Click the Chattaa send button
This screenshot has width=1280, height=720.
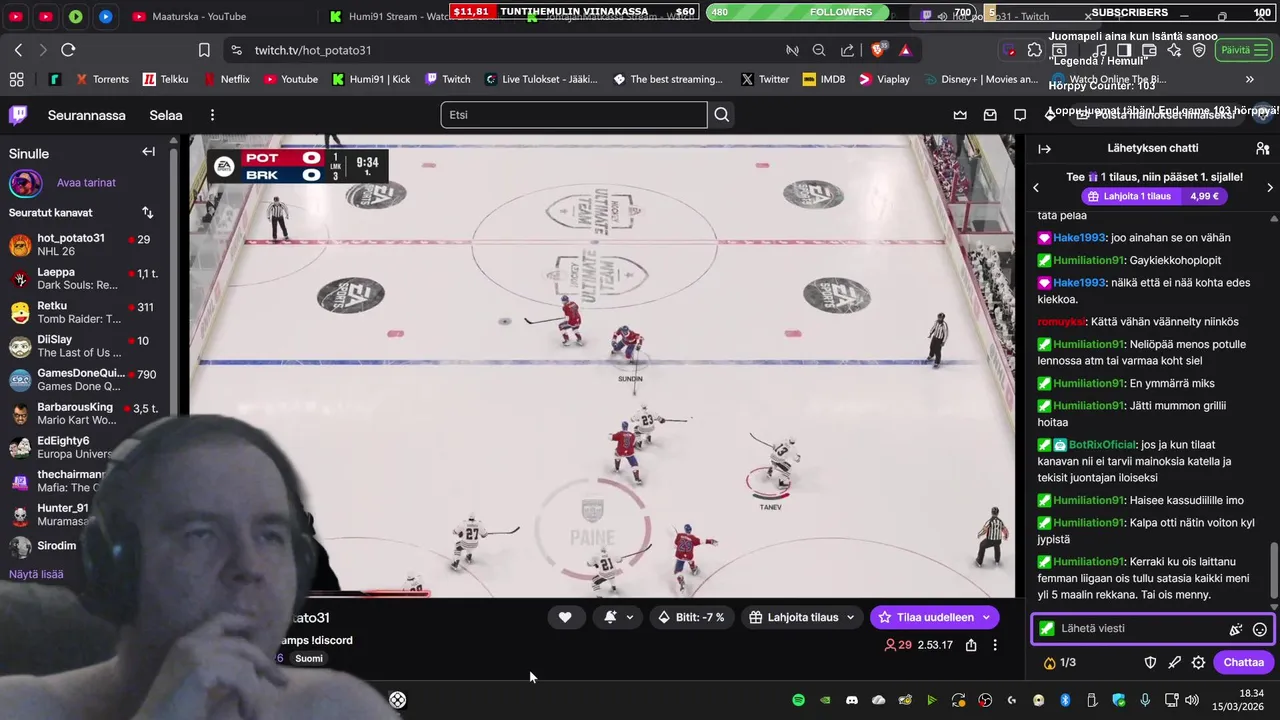[x=1243, y=662]
